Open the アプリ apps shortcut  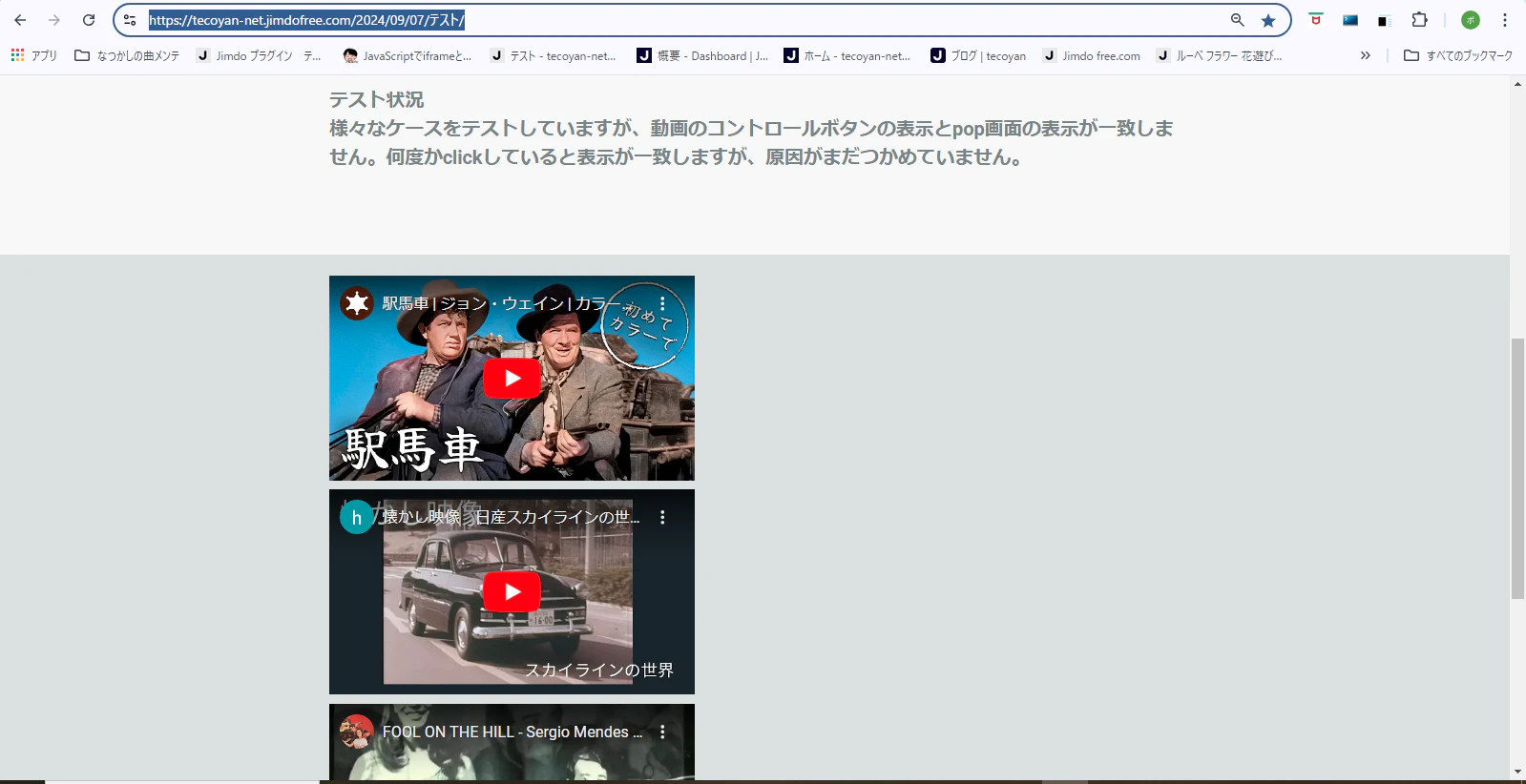point(34,56)
